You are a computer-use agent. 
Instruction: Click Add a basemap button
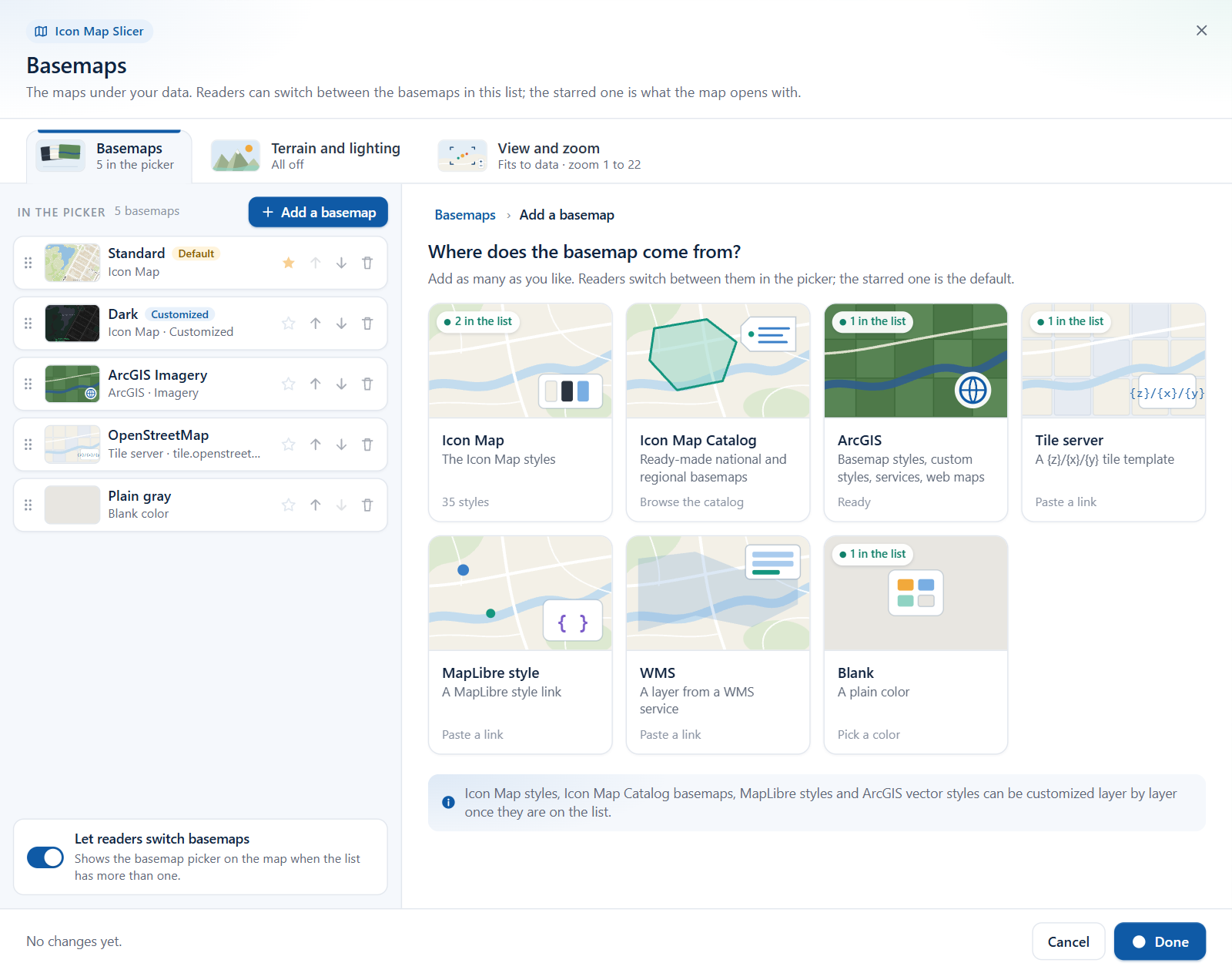318,212
